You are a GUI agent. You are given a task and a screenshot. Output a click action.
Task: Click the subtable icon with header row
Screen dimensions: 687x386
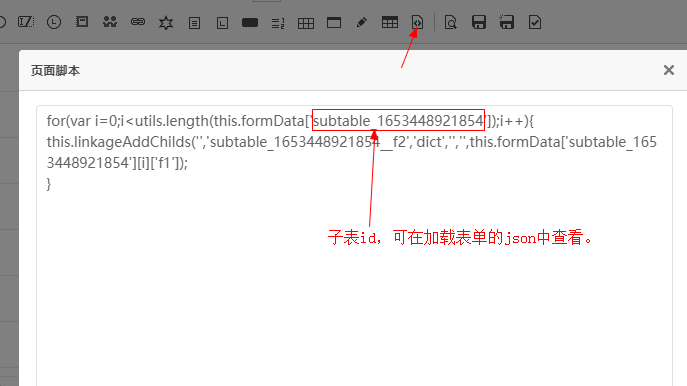[x=390, y=22]
